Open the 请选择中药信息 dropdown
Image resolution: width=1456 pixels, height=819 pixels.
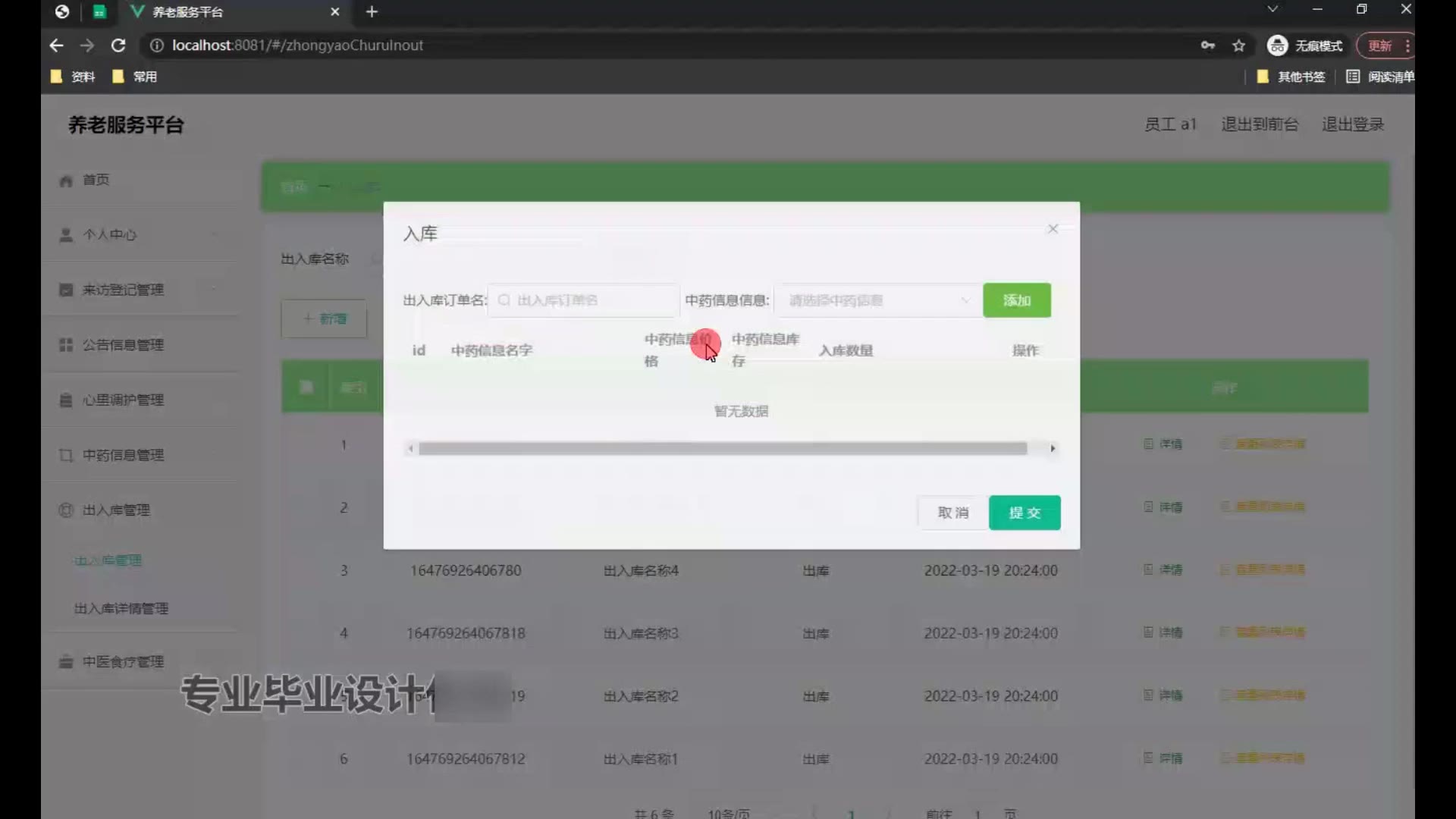(877, 300)
